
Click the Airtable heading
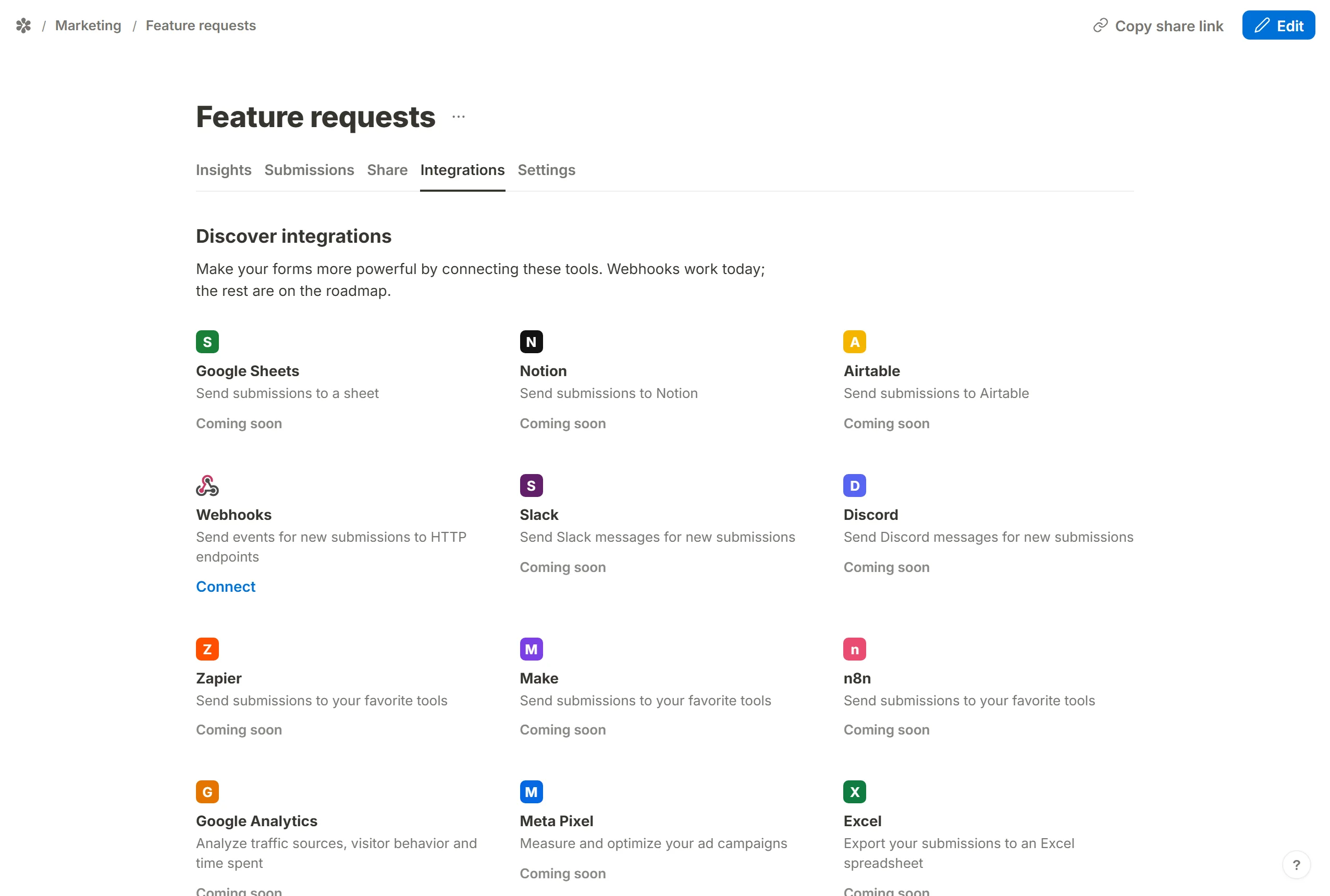(871, 371)
